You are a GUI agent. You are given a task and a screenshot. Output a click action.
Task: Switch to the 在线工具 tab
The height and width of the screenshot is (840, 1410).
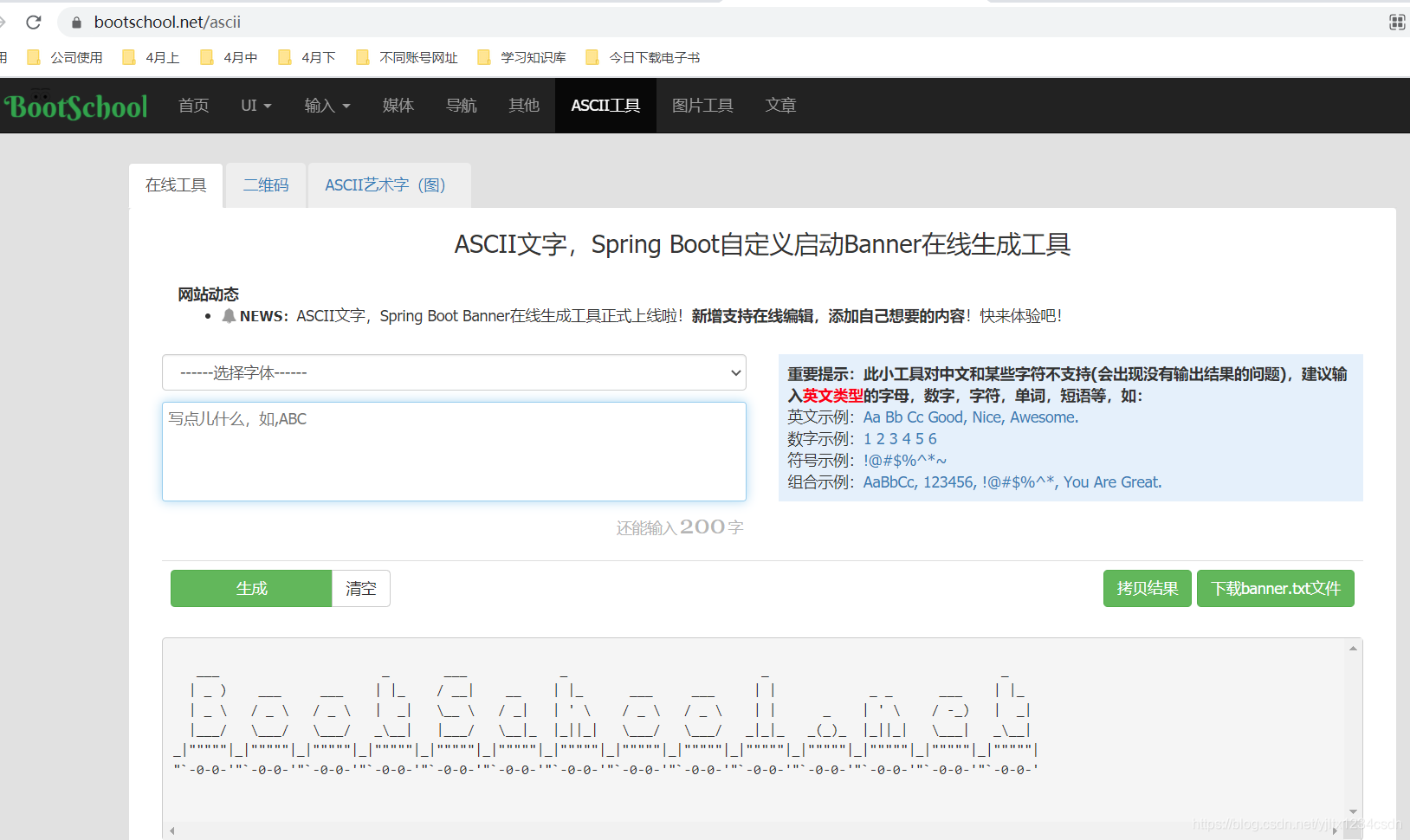coord(176,185)
